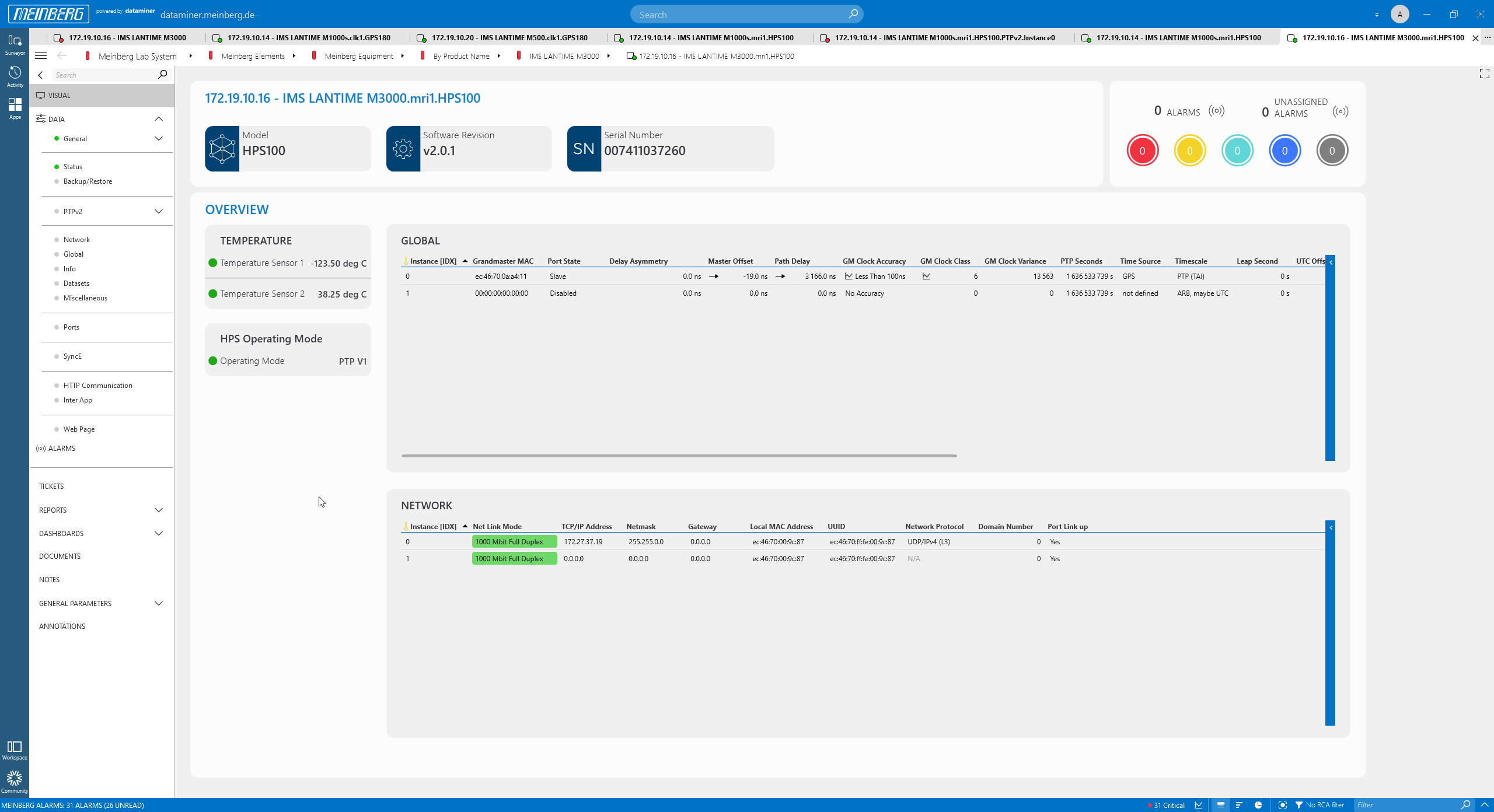The width and height of the screenshot is (1494, 812).
Task: Click the focus target icon in status bar
Action: [x=1282, y=805]
